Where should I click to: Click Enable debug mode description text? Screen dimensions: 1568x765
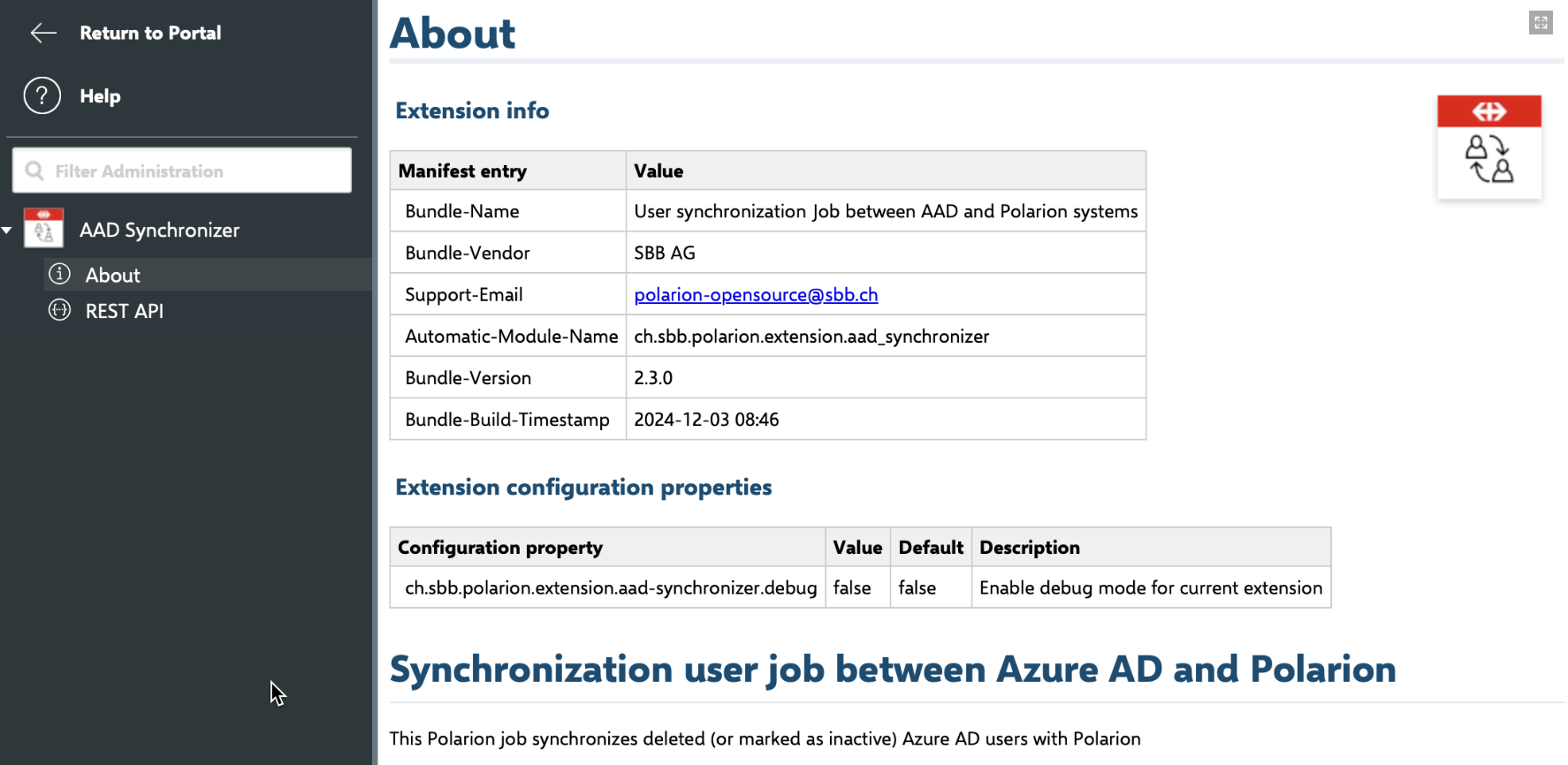point(1151,587)
